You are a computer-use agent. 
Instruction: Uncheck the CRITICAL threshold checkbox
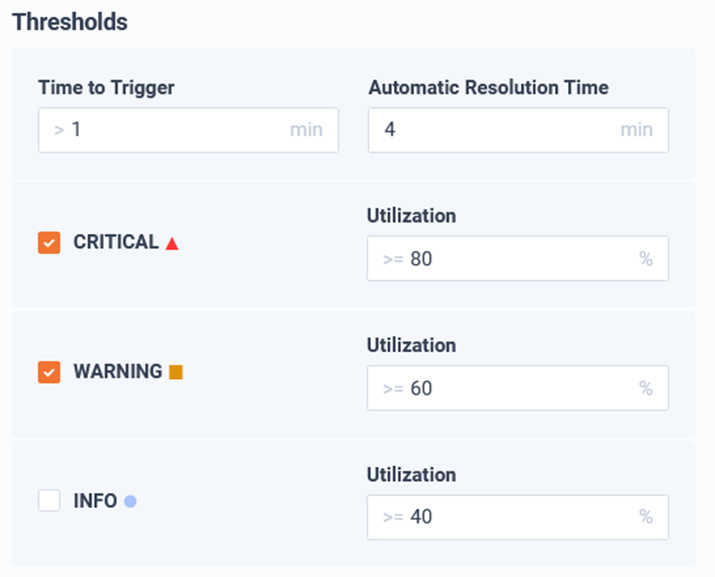pyautogui.click(x=49, y=243)
